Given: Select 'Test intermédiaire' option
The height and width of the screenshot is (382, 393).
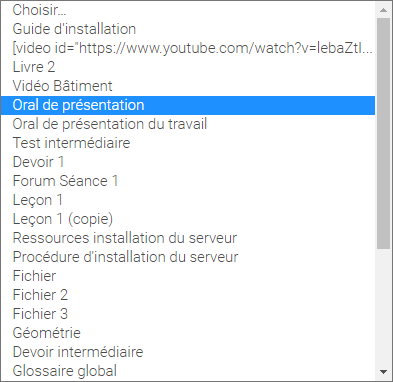Looking at the screenshot, I should [x=188, y=143].
